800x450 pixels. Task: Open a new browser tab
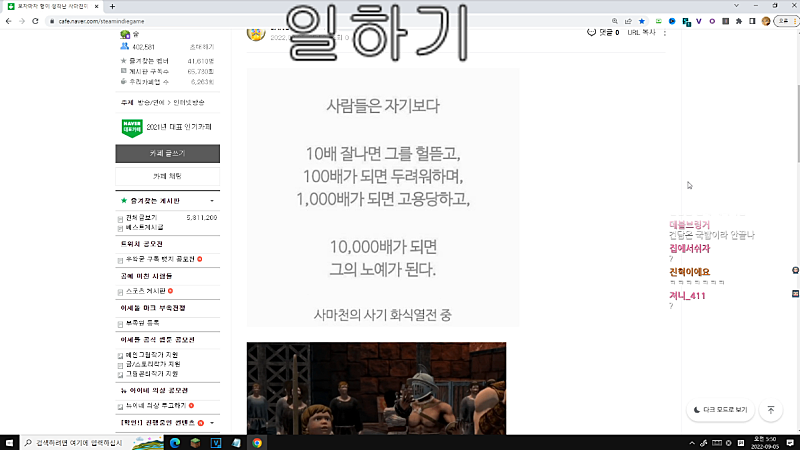(112, 6)
